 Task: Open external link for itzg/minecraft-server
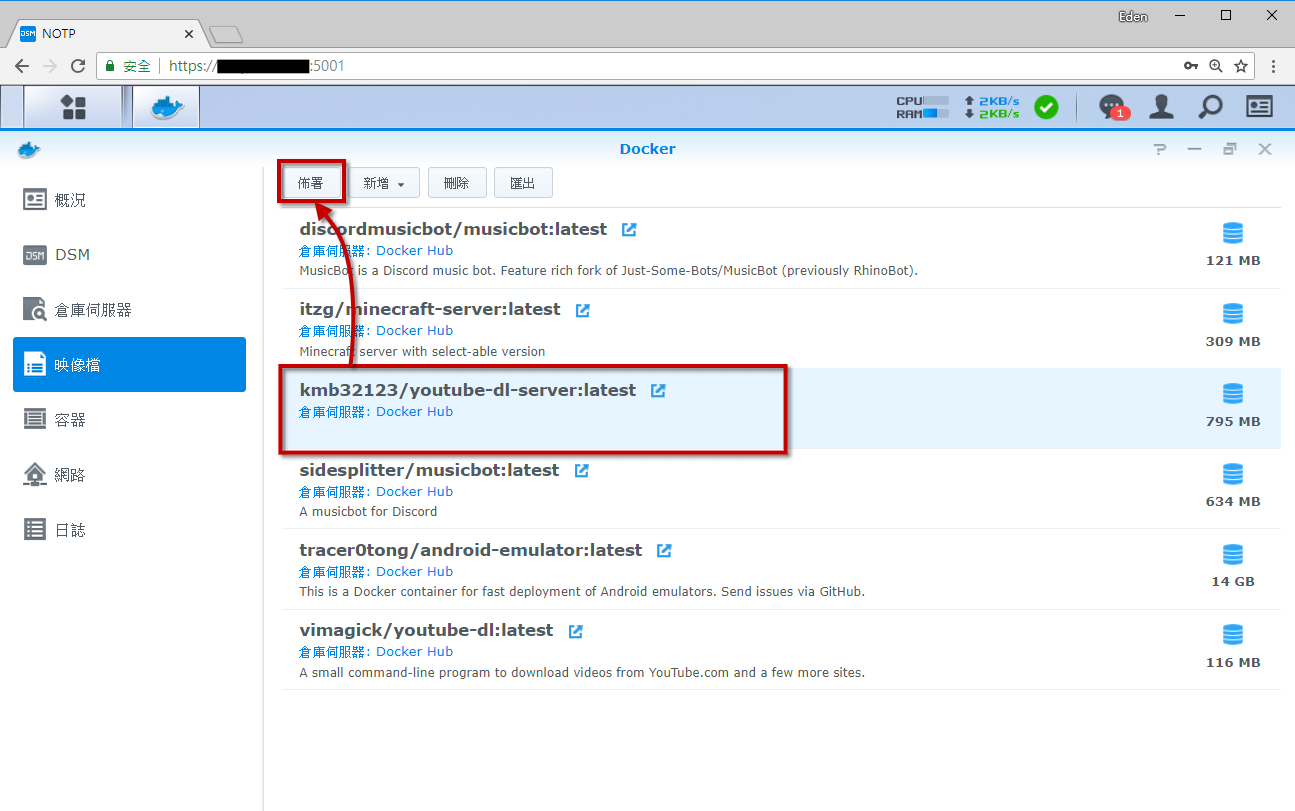583,310
